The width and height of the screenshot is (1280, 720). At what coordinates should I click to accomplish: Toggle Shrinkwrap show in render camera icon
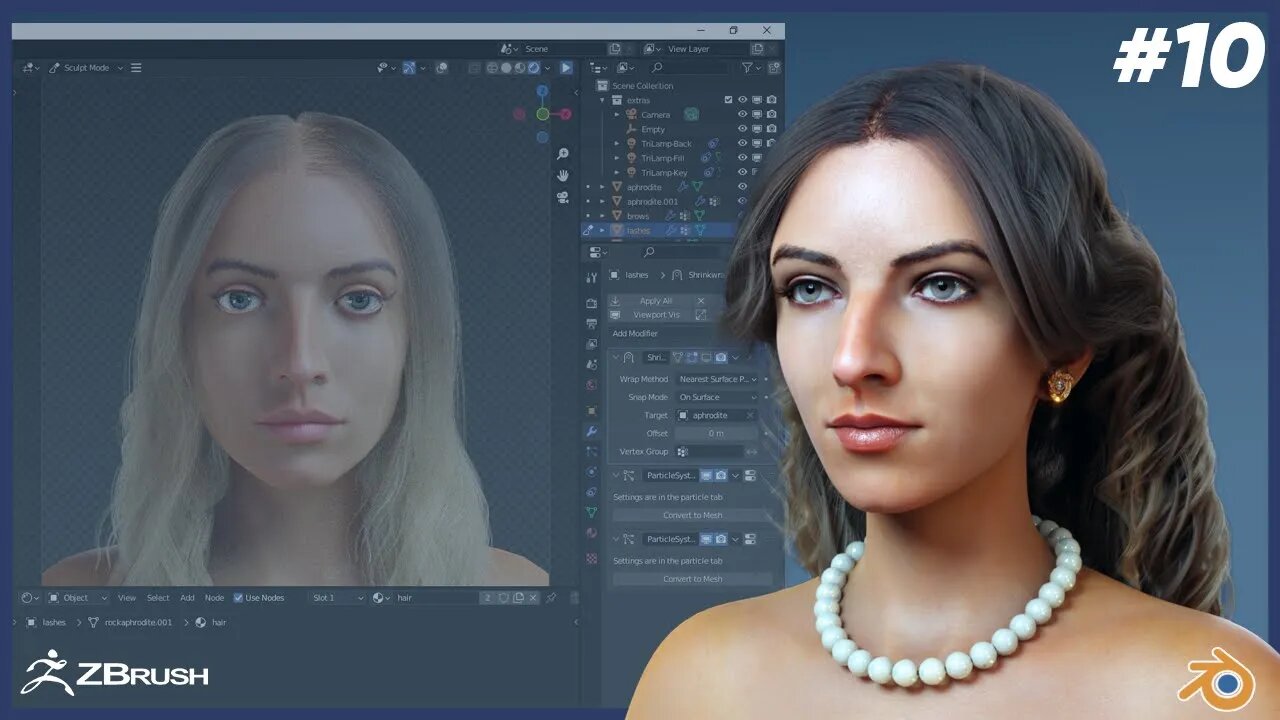721,357
